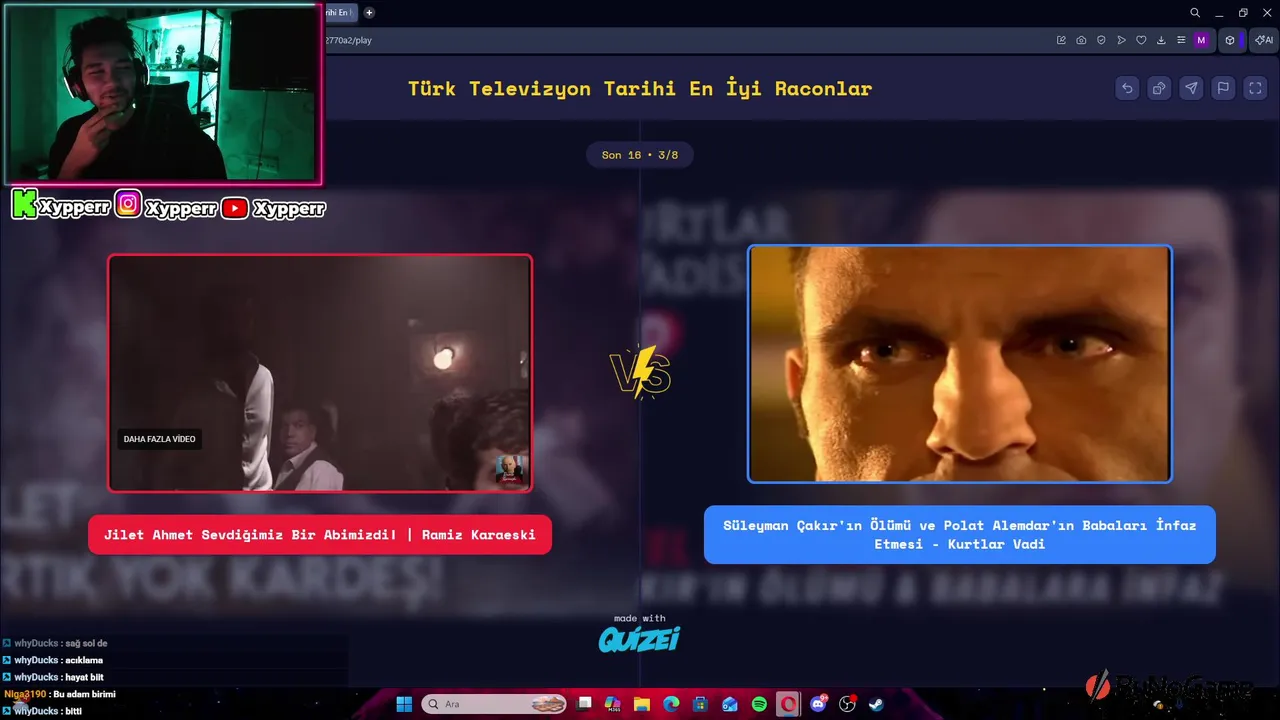Image resolution: width=1280 pixels, height=720 pixels.
Task: Open Microsoft Store from the taskbar
Action: [700, 704]
